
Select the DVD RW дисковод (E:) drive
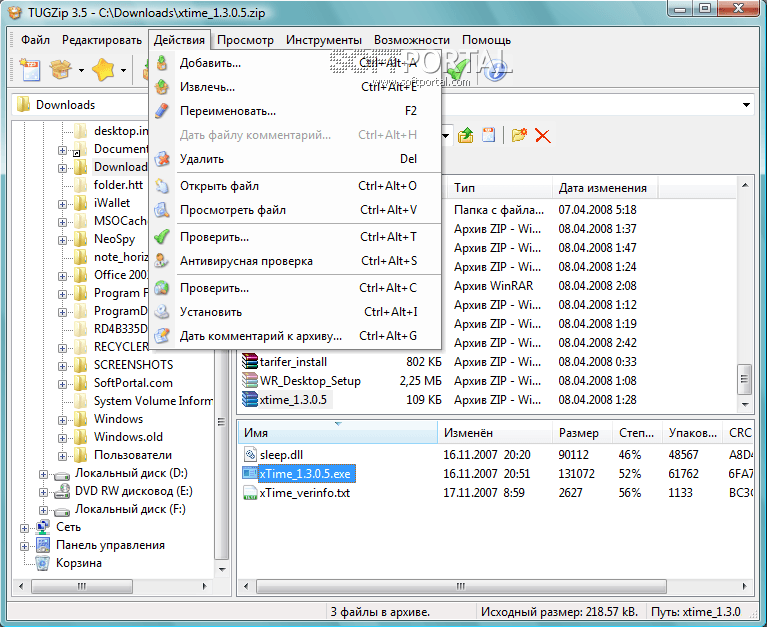tap(133, 491)
